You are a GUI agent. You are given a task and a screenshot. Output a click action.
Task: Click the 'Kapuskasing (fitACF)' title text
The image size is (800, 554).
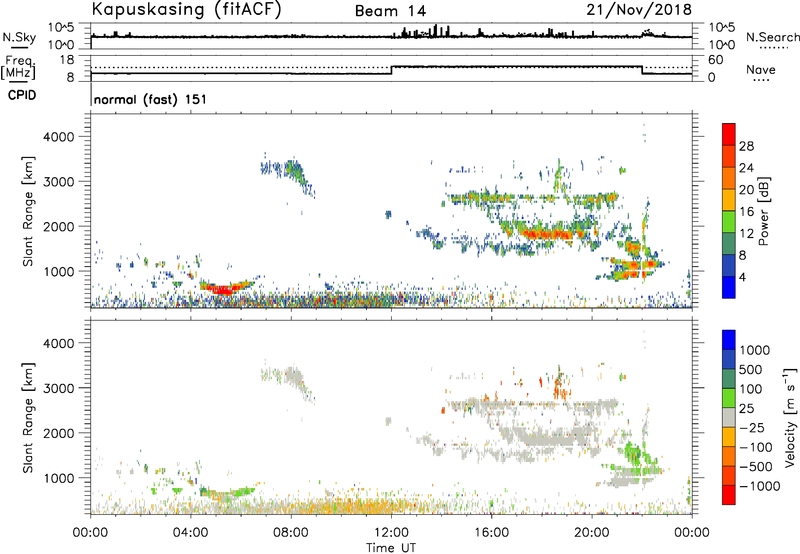[x=186, y=10]
